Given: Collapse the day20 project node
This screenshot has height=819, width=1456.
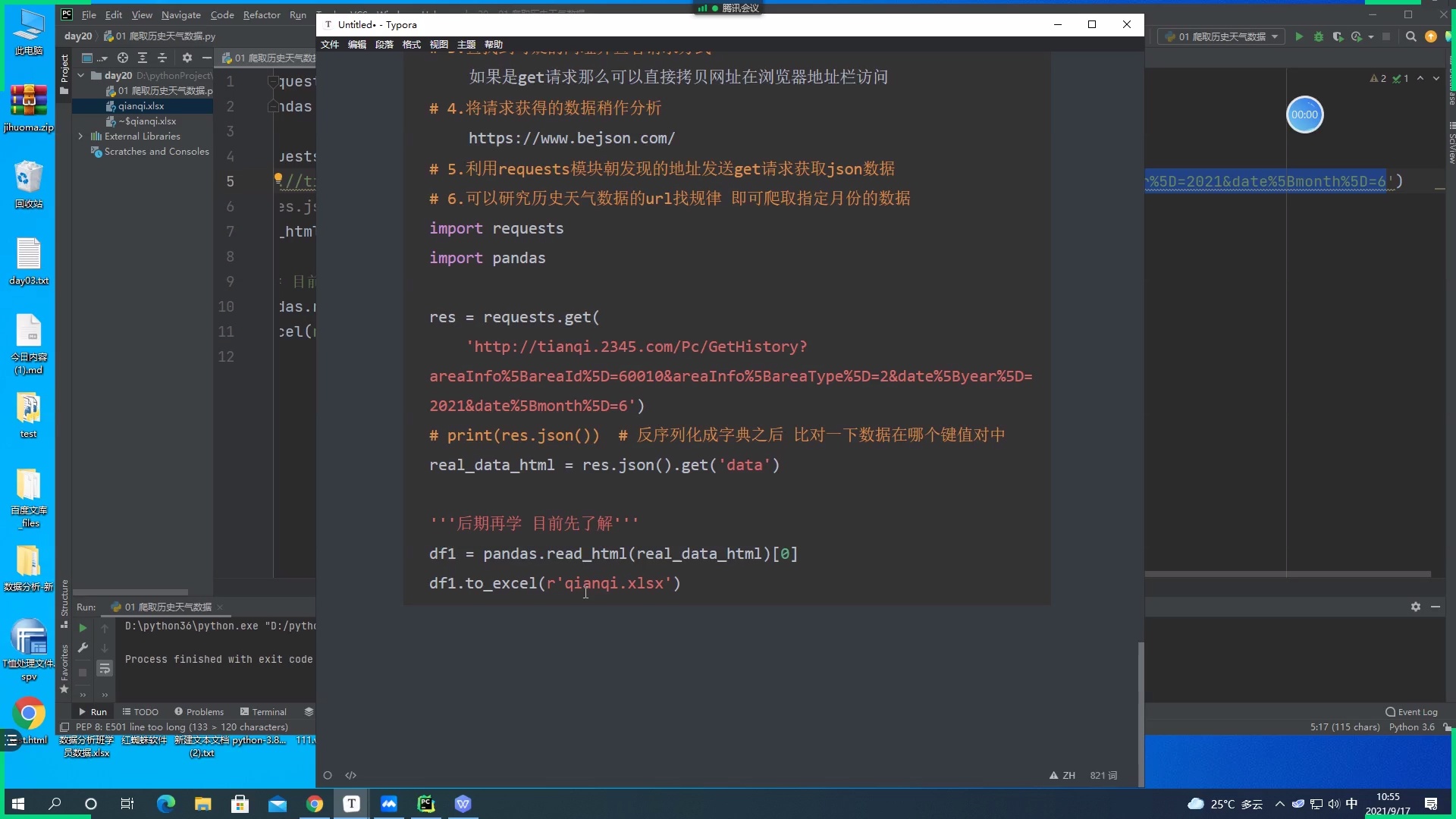Looking at the screenshot, I should (82, 75).
